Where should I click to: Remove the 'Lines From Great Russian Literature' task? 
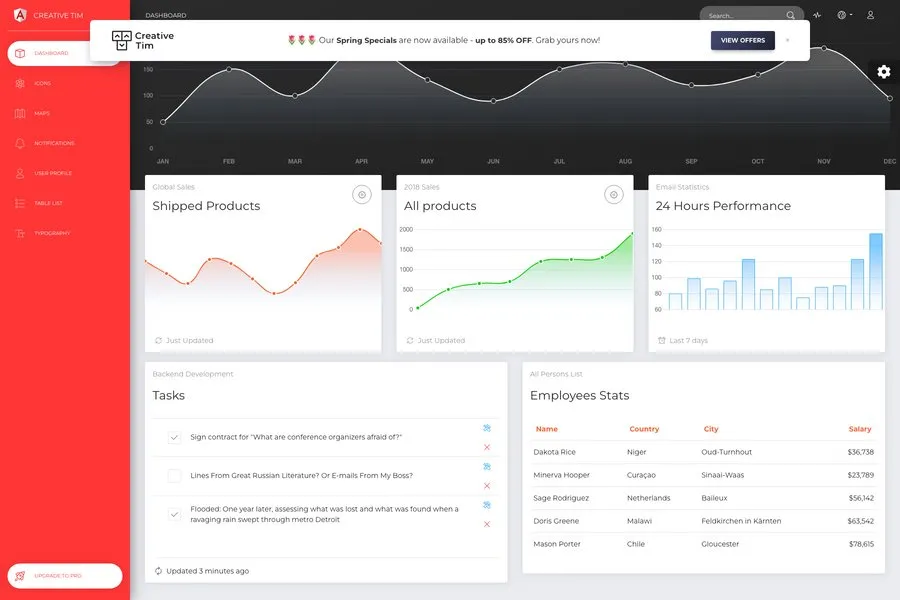pos(487,485)
